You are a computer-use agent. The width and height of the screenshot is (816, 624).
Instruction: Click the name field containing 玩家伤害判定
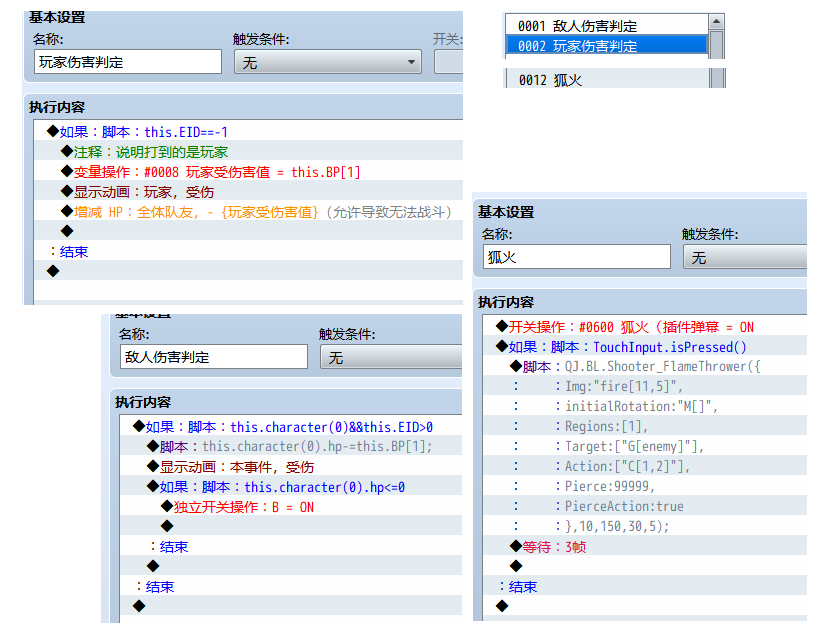[128, 62]
